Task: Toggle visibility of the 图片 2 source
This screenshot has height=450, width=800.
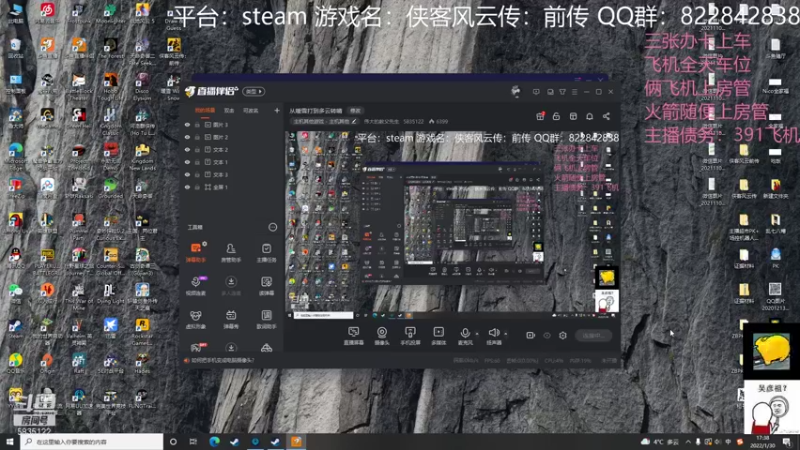Action: click(187, 137)
